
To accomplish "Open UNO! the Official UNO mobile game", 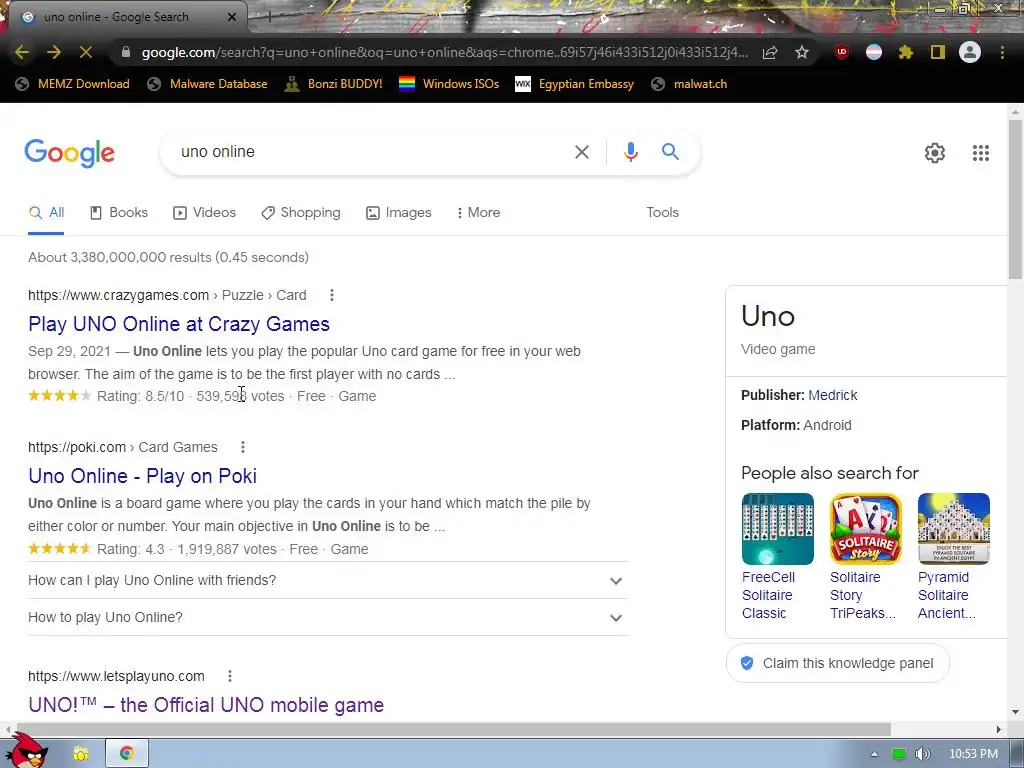I will (x=206, y=705).
